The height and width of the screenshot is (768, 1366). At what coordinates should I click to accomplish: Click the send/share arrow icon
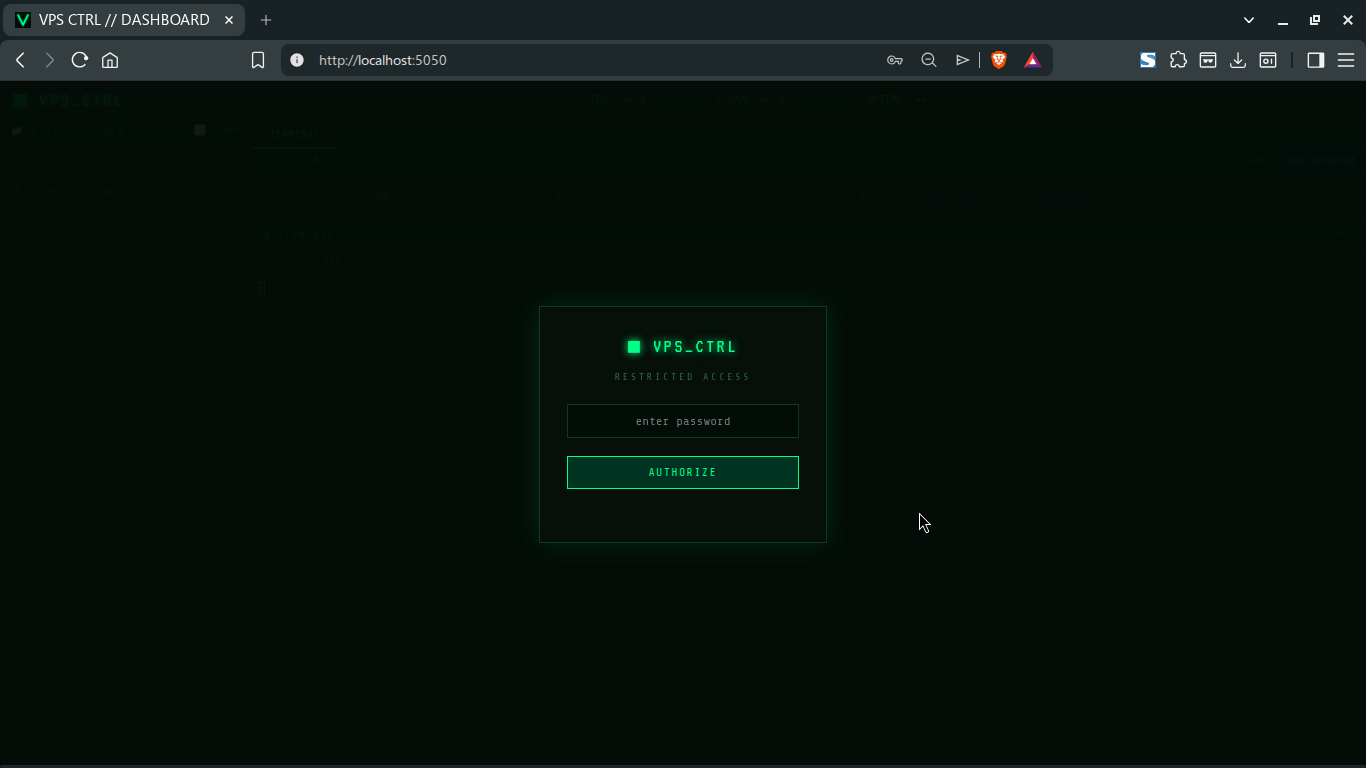coord(962,60)
